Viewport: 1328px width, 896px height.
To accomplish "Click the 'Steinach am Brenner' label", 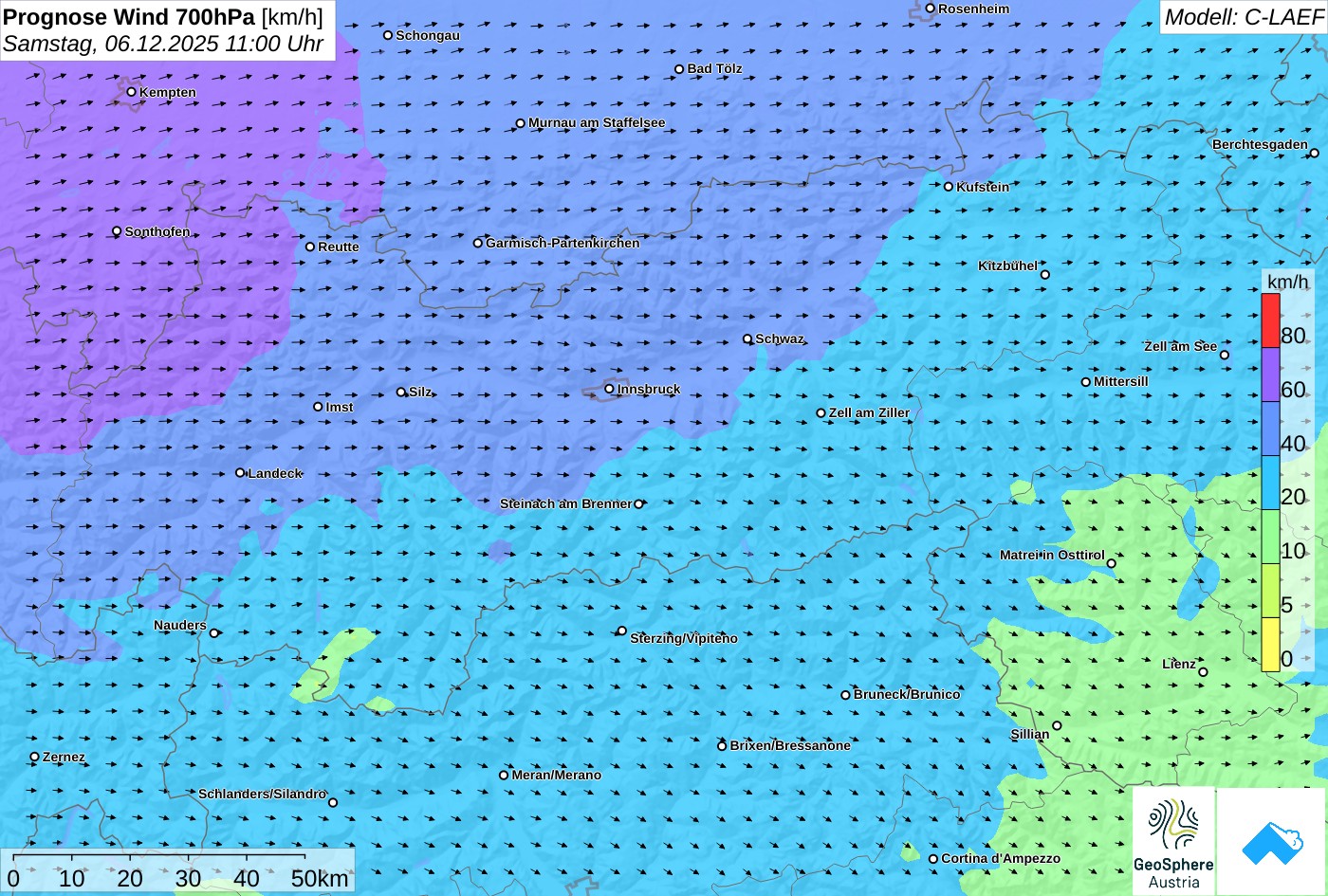I will point(566,503).
